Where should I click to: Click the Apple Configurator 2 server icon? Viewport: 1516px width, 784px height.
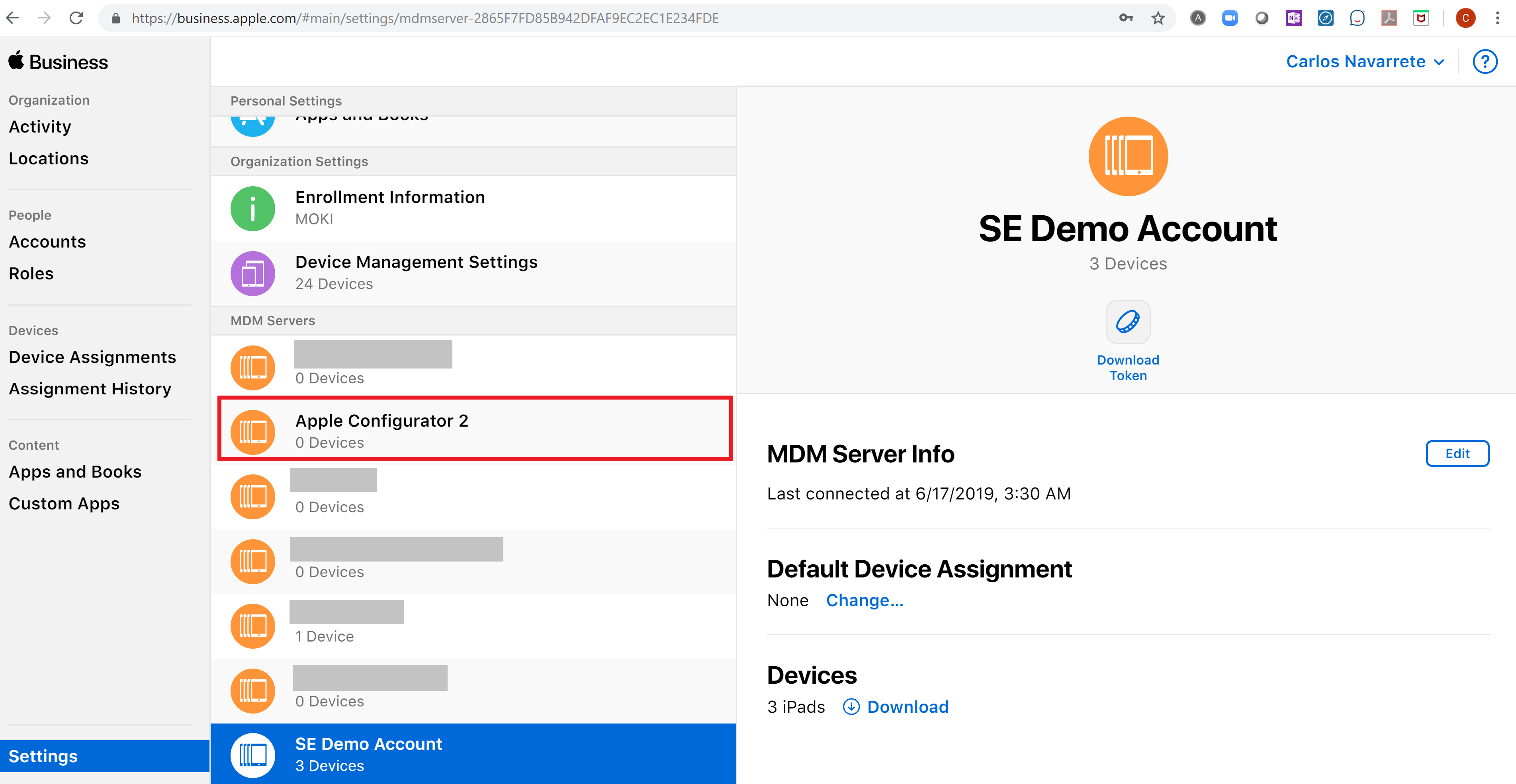pos(252,432)
